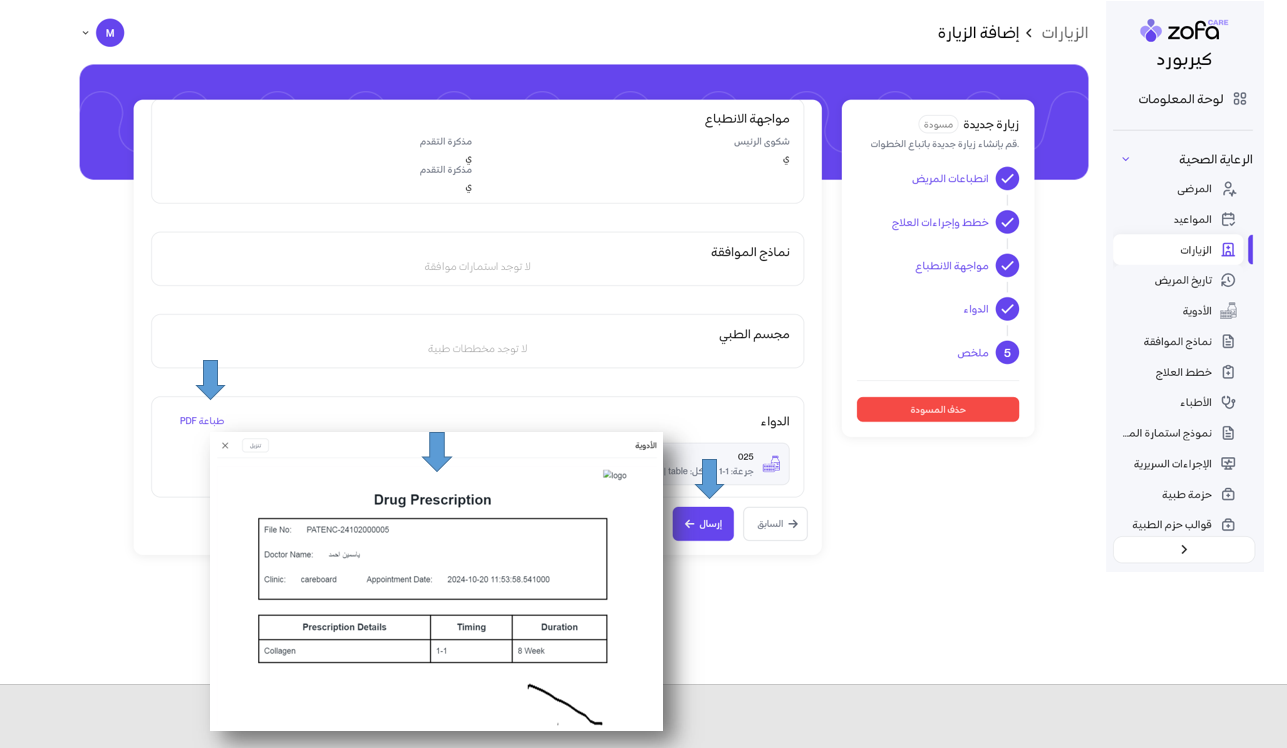Click the Print PDF (طباعة PDF) link
Image resolution: width=1287 pixels, height=748 pixels.
202,421
